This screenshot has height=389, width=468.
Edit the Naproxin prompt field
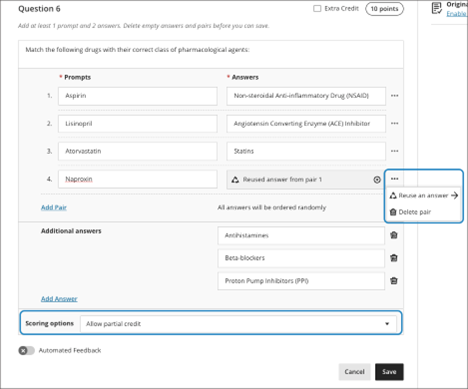point(138,179)
